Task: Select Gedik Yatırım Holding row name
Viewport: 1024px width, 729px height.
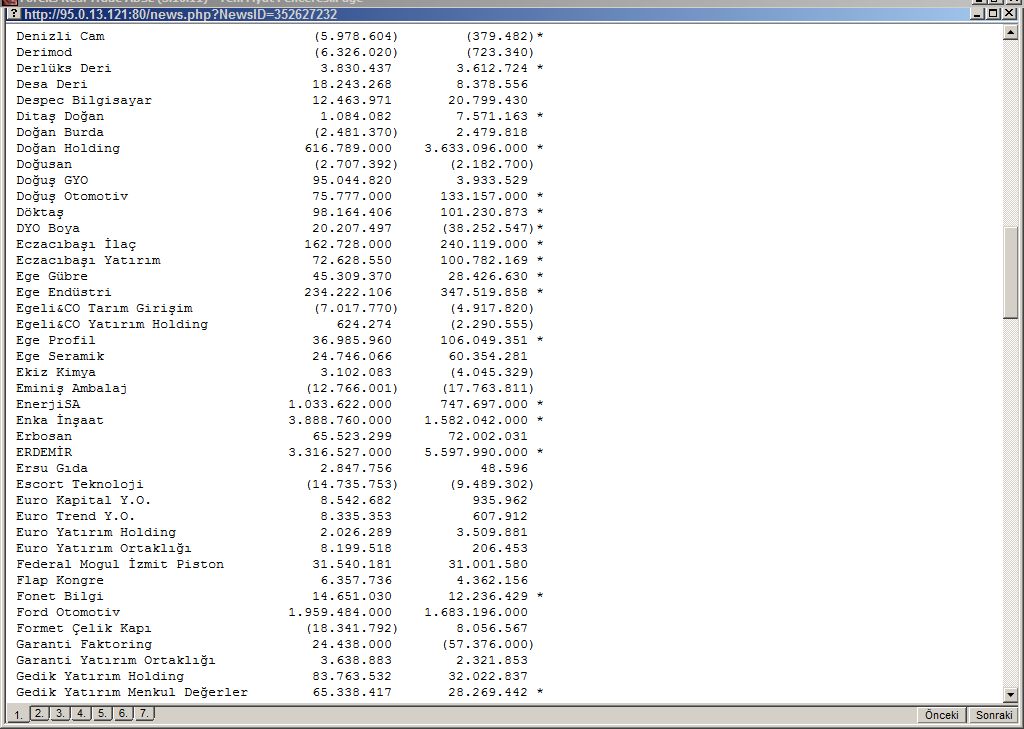Action: [100, 676]
